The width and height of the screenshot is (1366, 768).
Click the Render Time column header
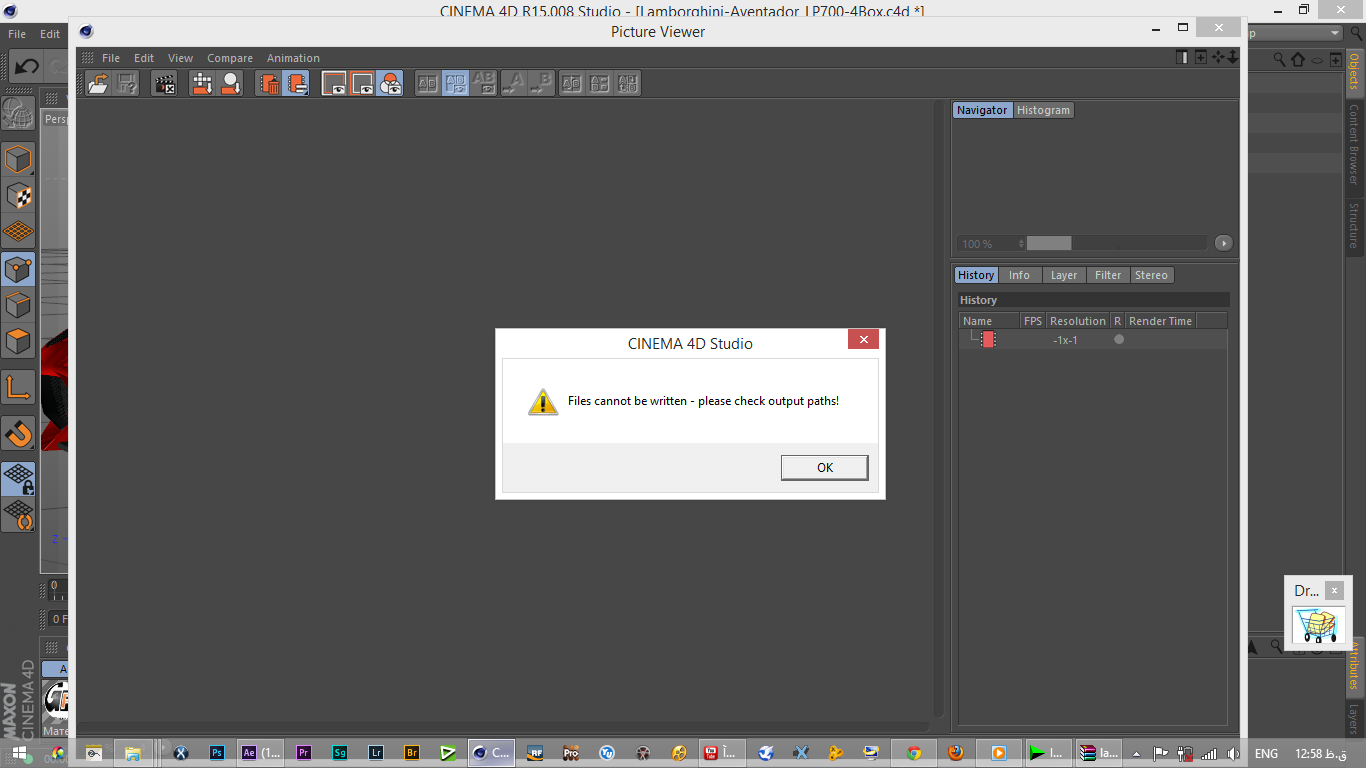(1160, 321)
